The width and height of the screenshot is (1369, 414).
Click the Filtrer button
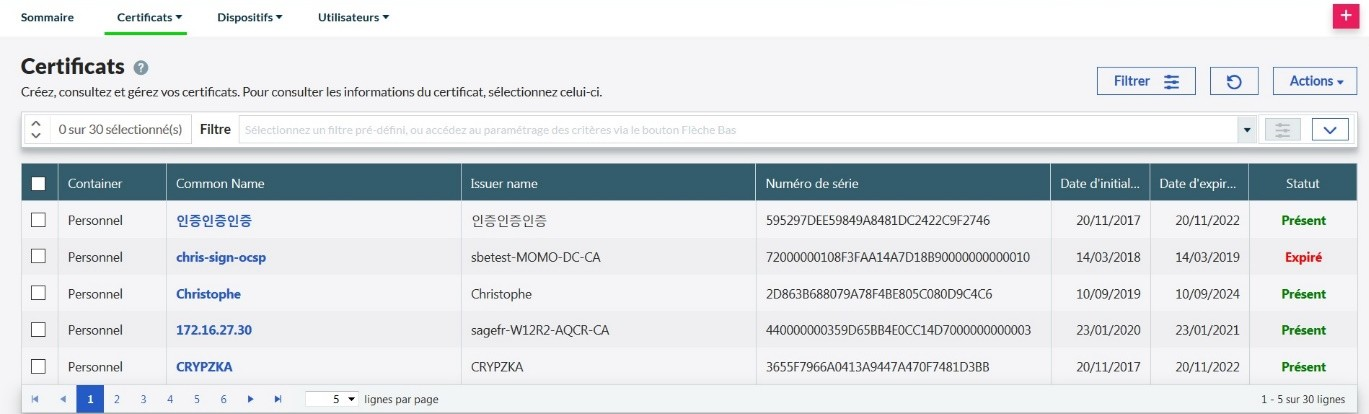1146,81
